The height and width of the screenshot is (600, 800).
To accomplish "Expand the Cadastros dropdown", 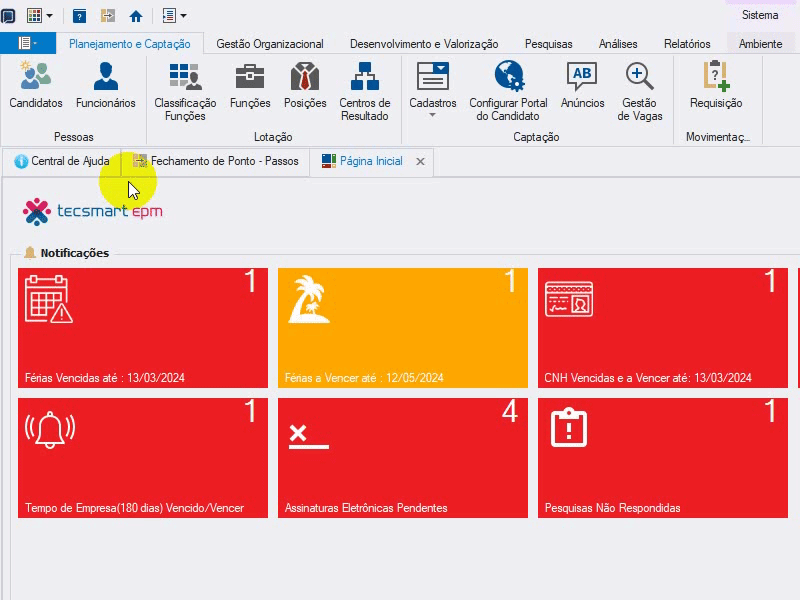I will (x=433, y=90).
